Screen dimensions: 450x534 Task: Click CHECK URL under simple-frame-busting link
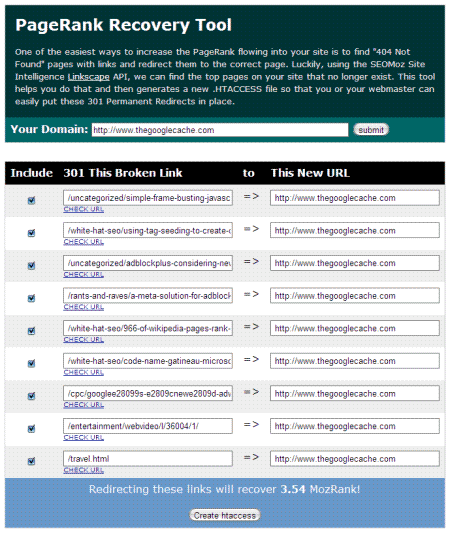pyautogui.click(x=84, y=209)
